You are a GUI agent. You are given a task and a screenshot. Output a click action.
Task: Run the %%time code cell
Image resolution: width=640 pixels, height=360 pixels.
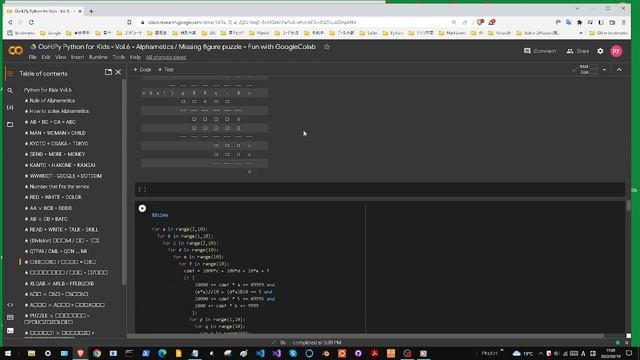tap(142, 209)
